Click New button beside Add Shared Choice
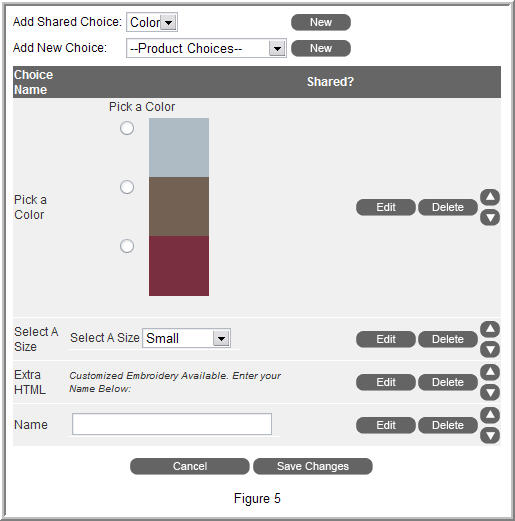The image size is (515, 521). point(321,22)
